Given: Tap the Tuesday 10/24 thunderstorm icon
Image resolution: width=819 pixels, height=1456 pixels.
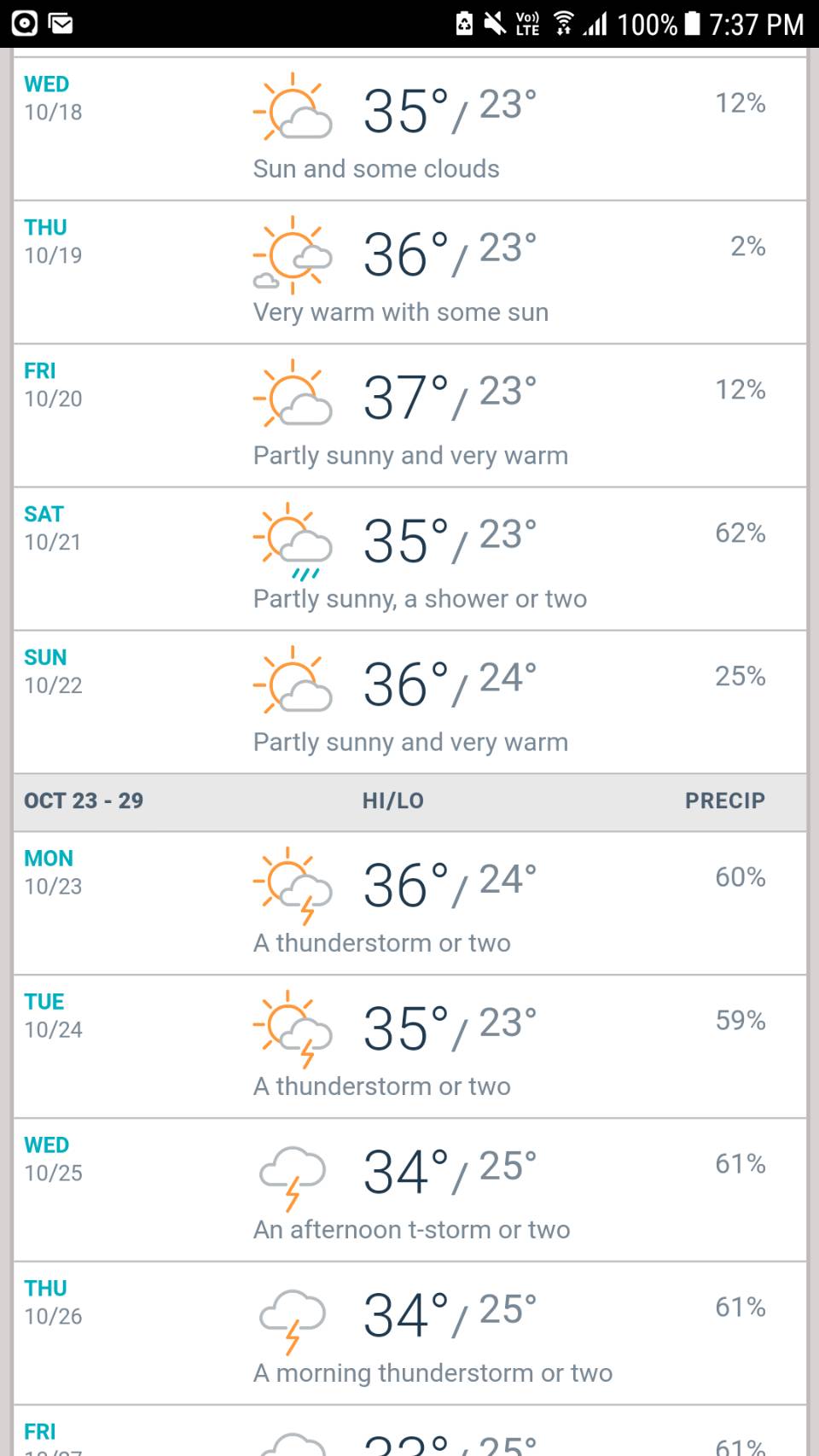Looking at the screenshot, I should click(293, 1029).
